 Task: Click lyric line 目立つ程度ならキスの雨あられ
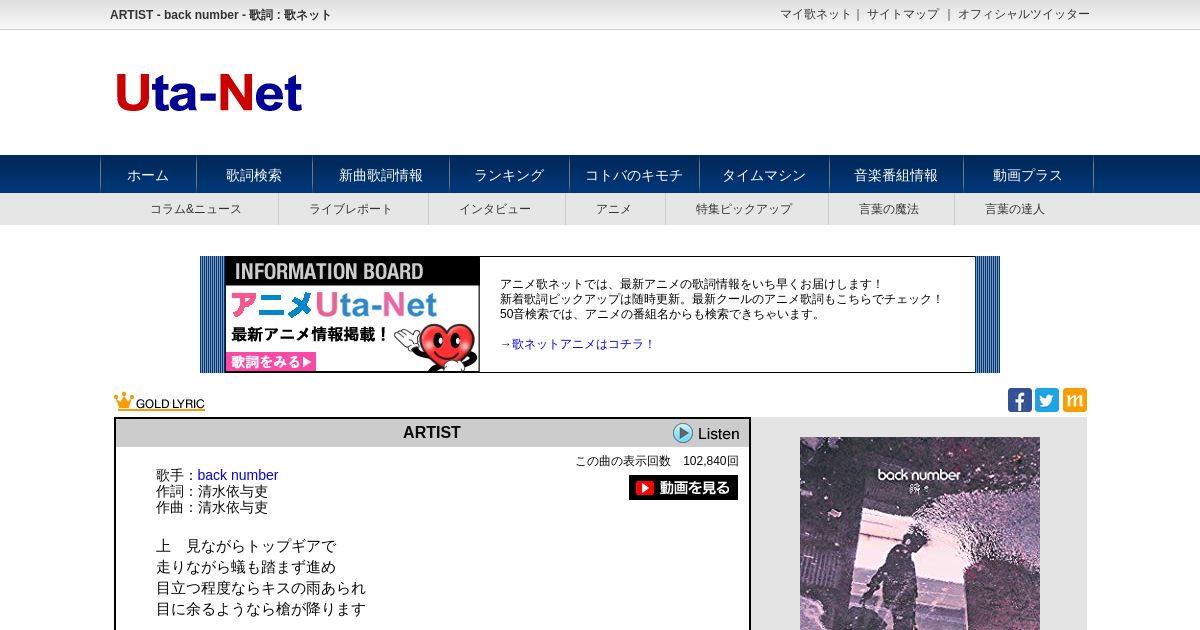[x=261, y=588]
